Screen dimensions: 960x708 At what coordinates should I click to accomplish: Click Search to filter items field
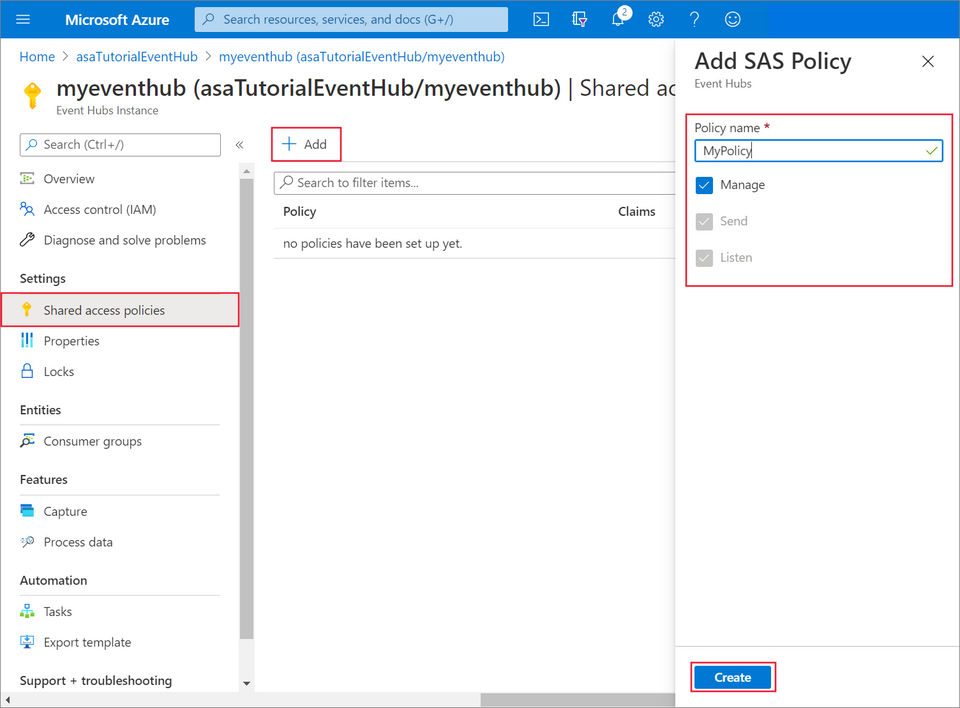point(474,183)
